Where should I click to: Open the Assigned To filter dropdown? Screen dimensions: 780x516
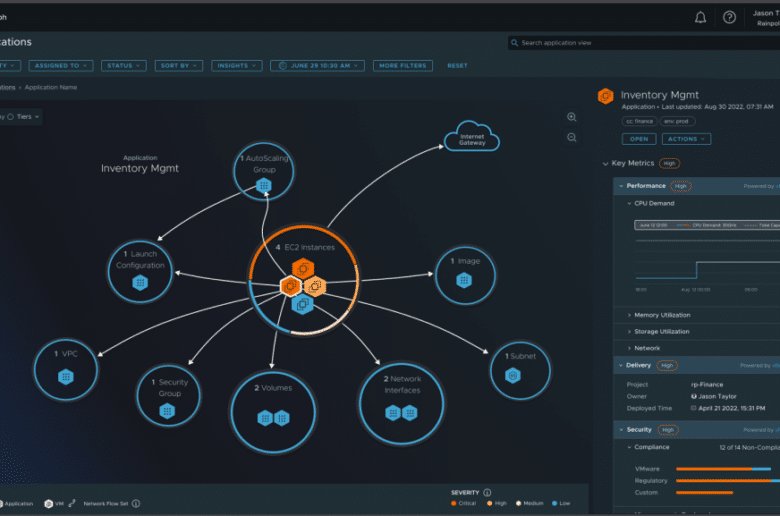tap(61, 66)
